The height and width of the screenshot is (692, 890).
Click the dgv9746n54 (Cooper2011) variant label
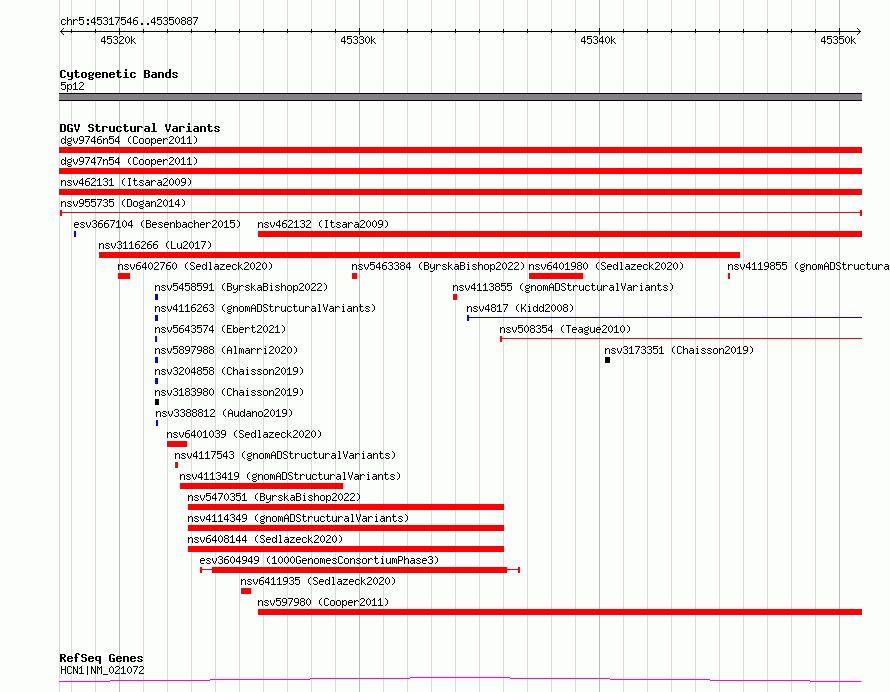click(129, 140)
